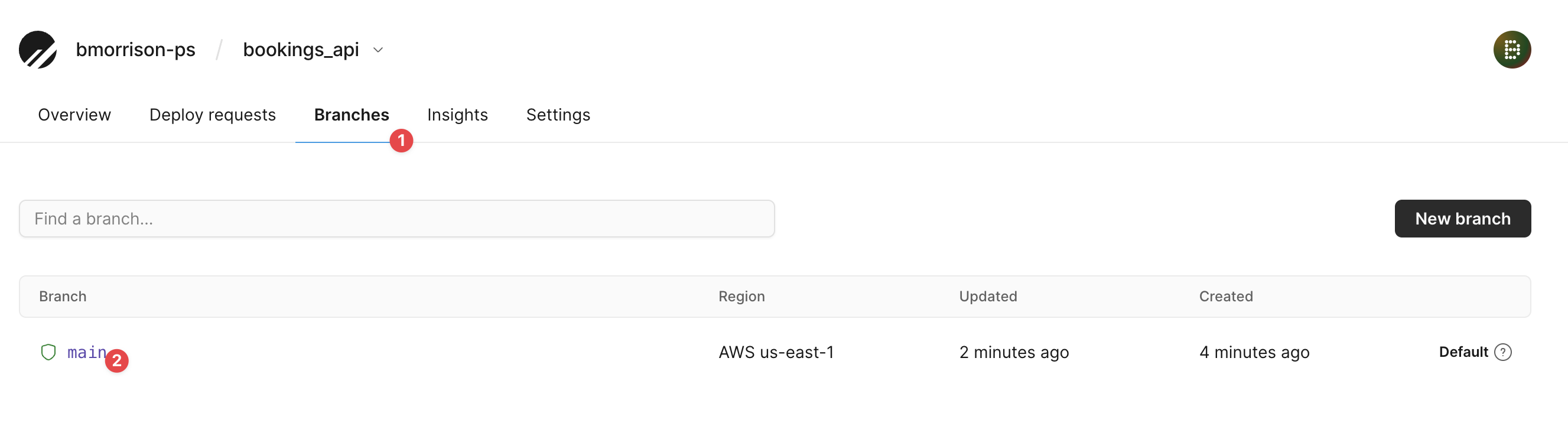Switch to the Overview tab
Screen dimensions: 1568x436
[x=74, y=115]
